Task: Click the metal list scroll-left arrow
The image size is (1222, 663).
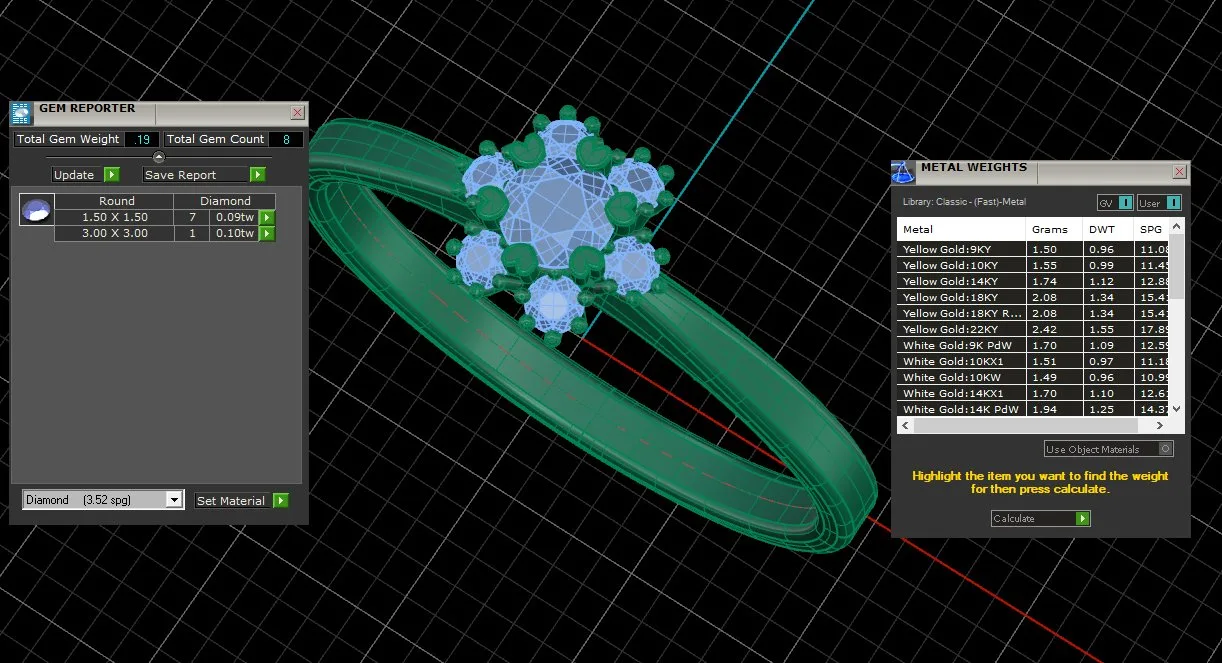Action: click(905, 425)
